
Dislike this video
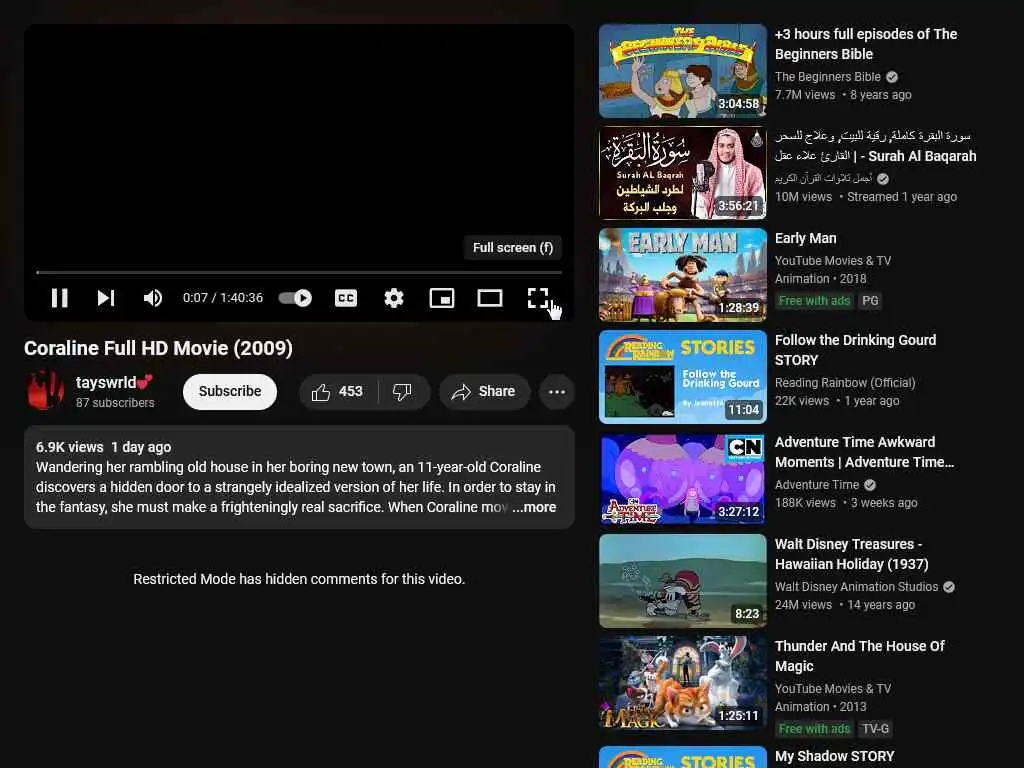click(403, 392)
